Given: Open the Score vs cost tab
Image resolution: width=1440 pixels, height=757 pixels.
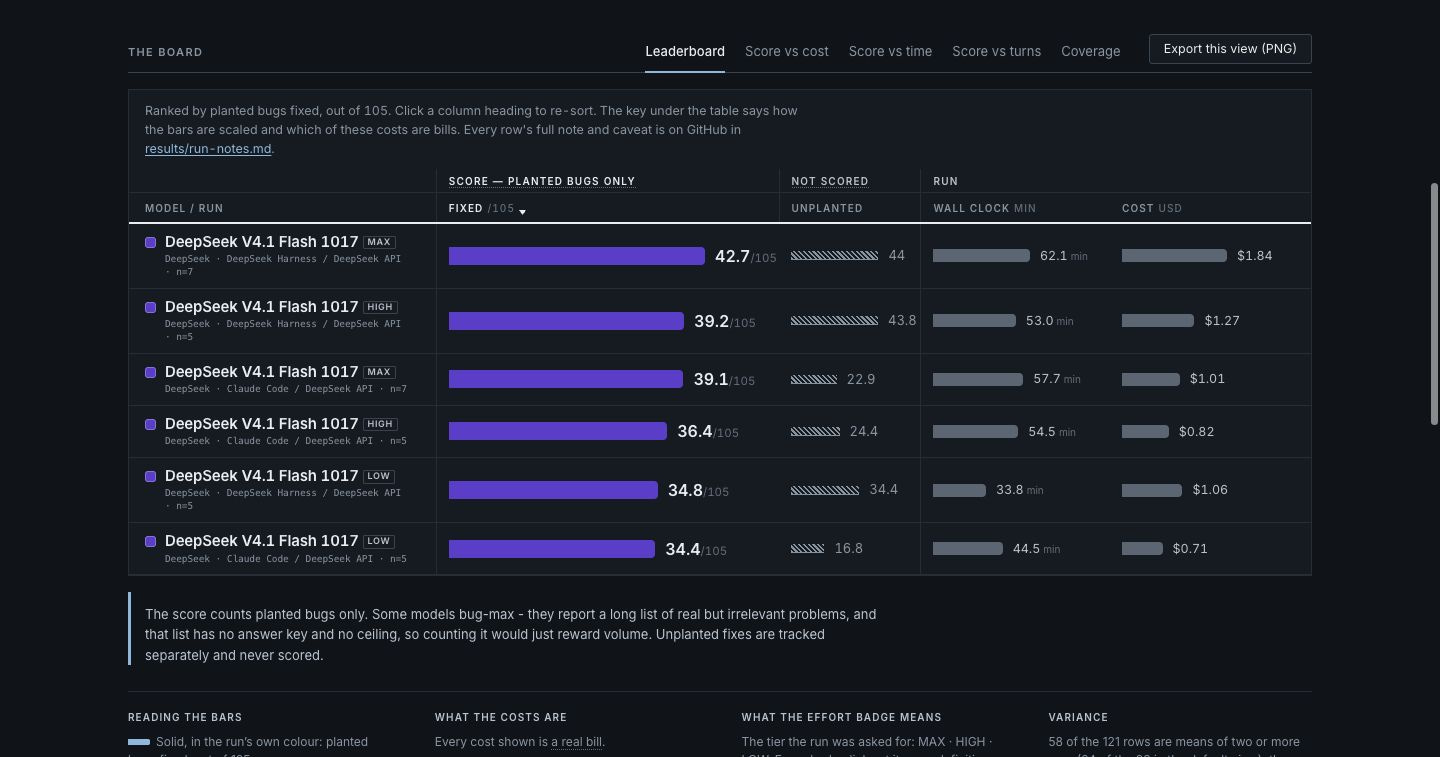Looking at the screenshot, I should tap(787, 51).
